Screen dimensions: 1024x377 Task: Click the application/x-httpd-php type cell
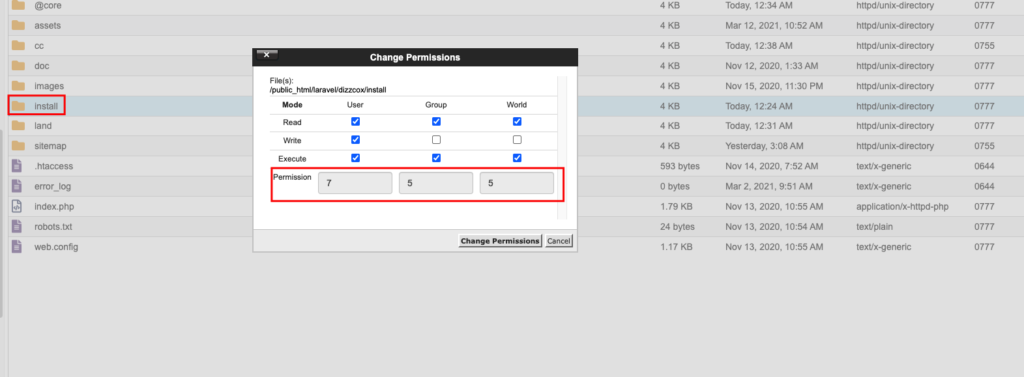(903, 206)
